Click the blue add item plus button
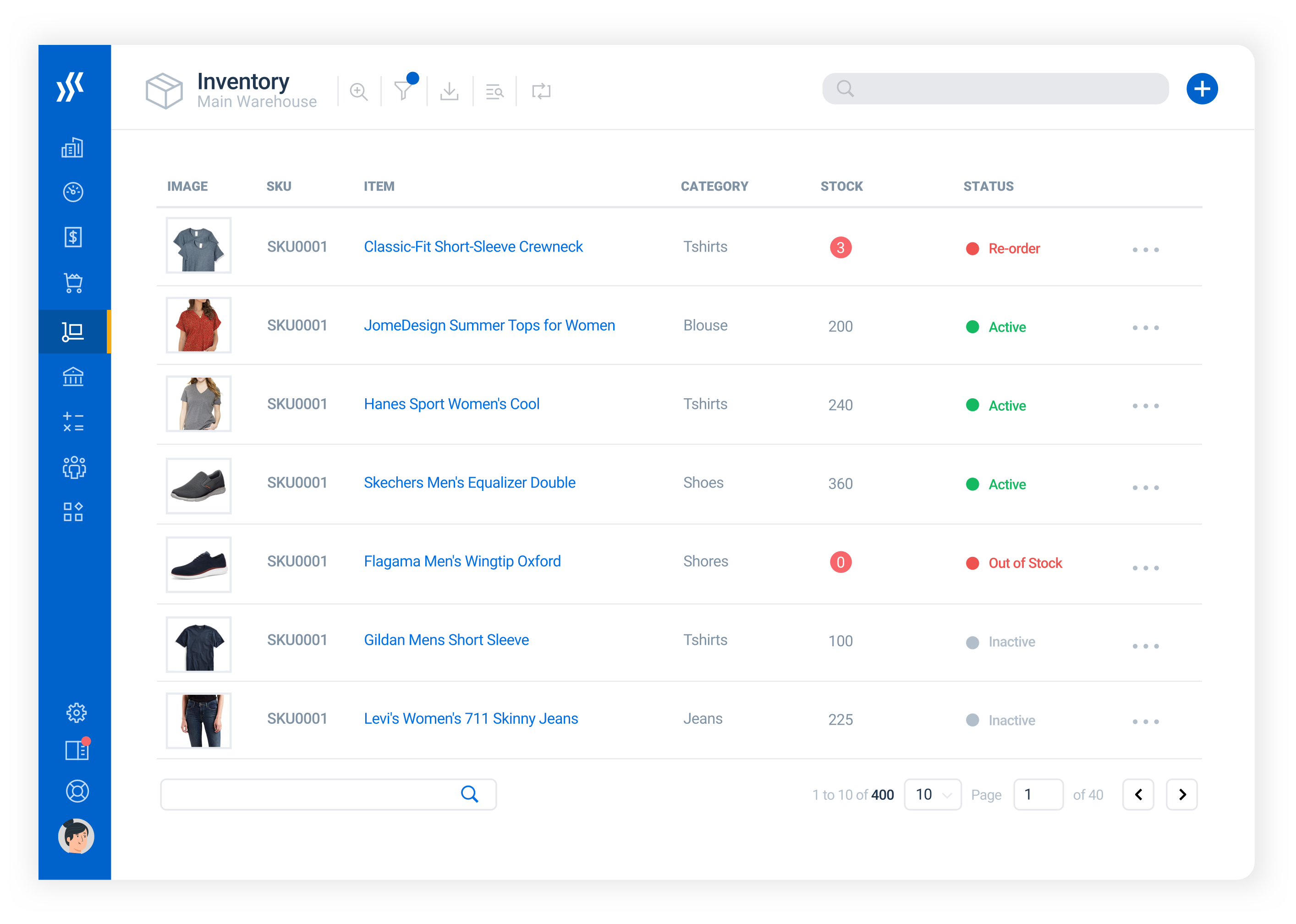Screen dimensions: 1296x924 point(1201,89)
